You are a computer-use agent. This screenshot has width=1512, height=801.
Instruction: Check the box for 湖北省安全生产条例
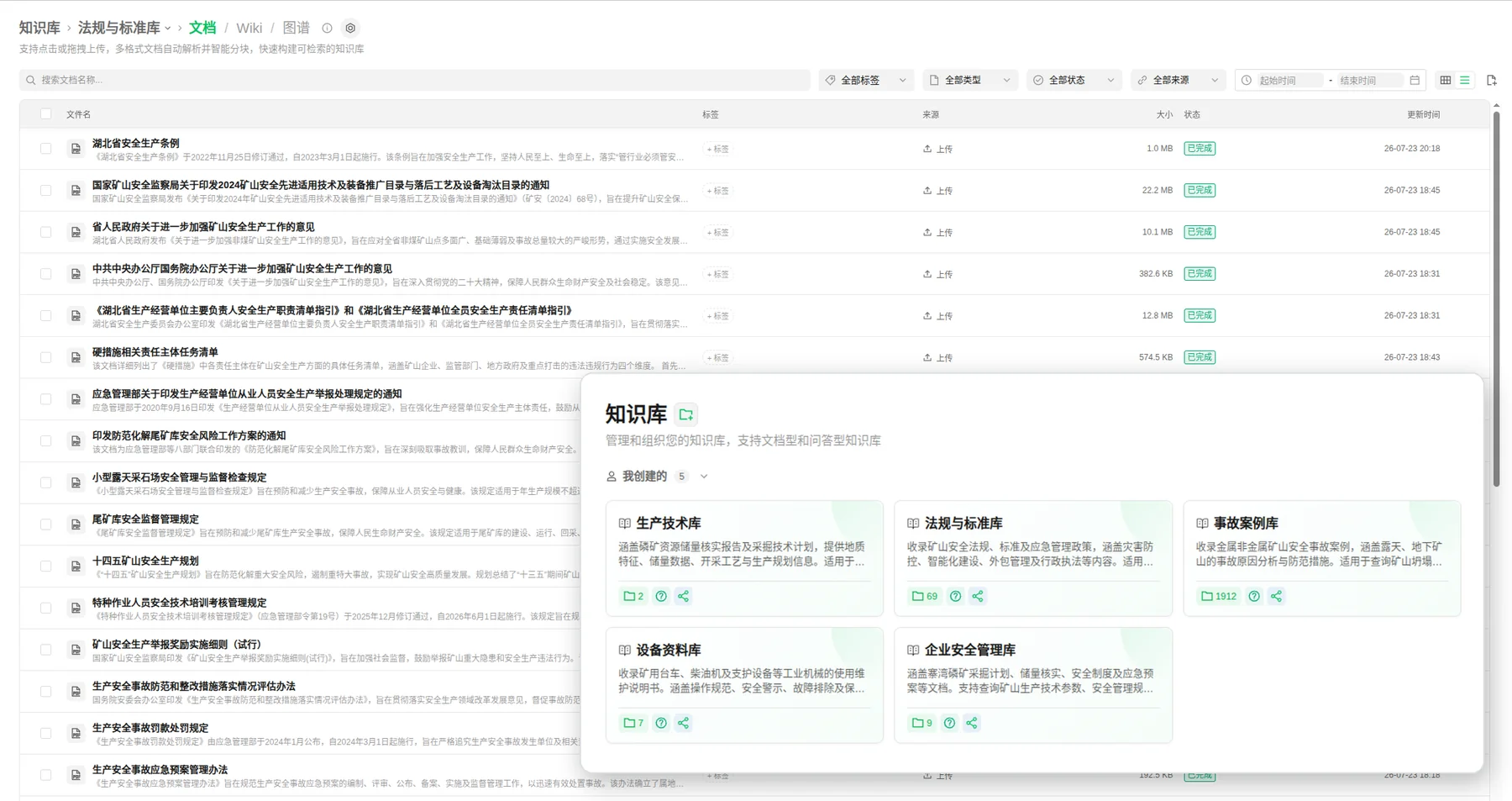[x=46, y=149]
